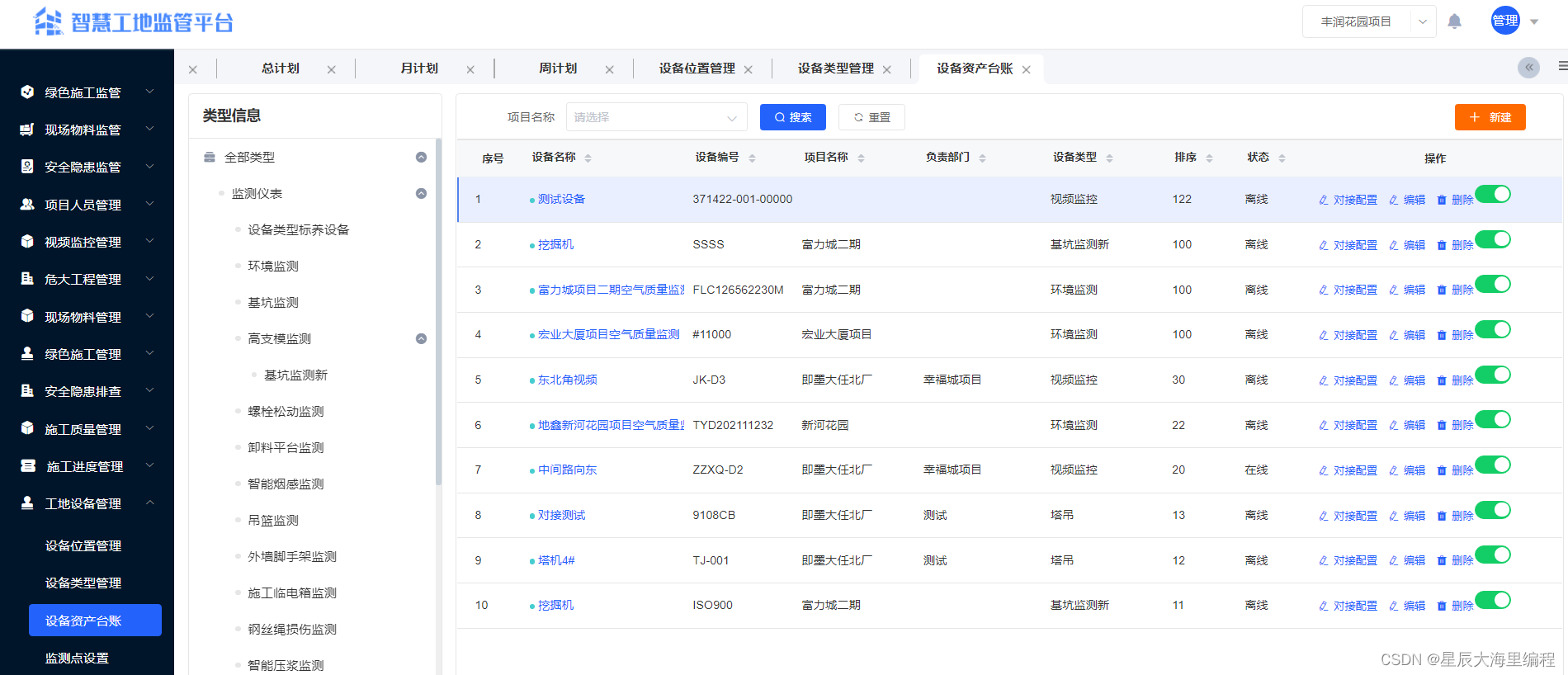Open the 丰润花园项目 project dropdown

coord(1369,21)
